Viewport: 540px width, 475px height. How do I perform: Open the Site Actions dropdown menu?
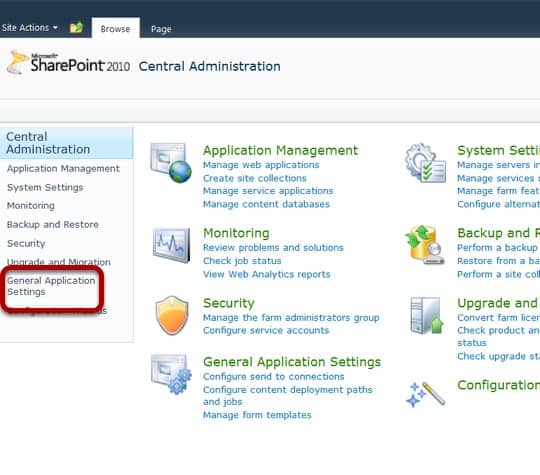[30, 28]
